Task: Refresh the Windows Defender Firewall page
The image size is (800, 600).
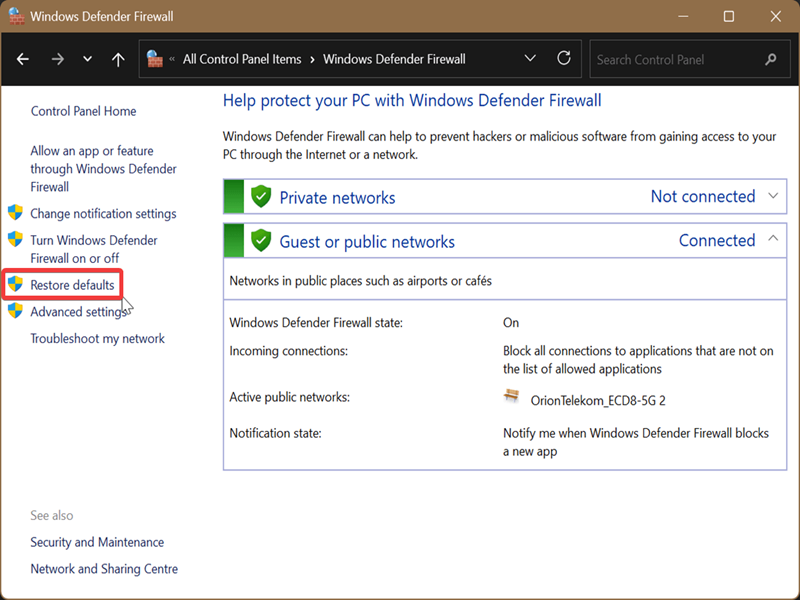Action: pyautogui.click(x=564, y=58)
